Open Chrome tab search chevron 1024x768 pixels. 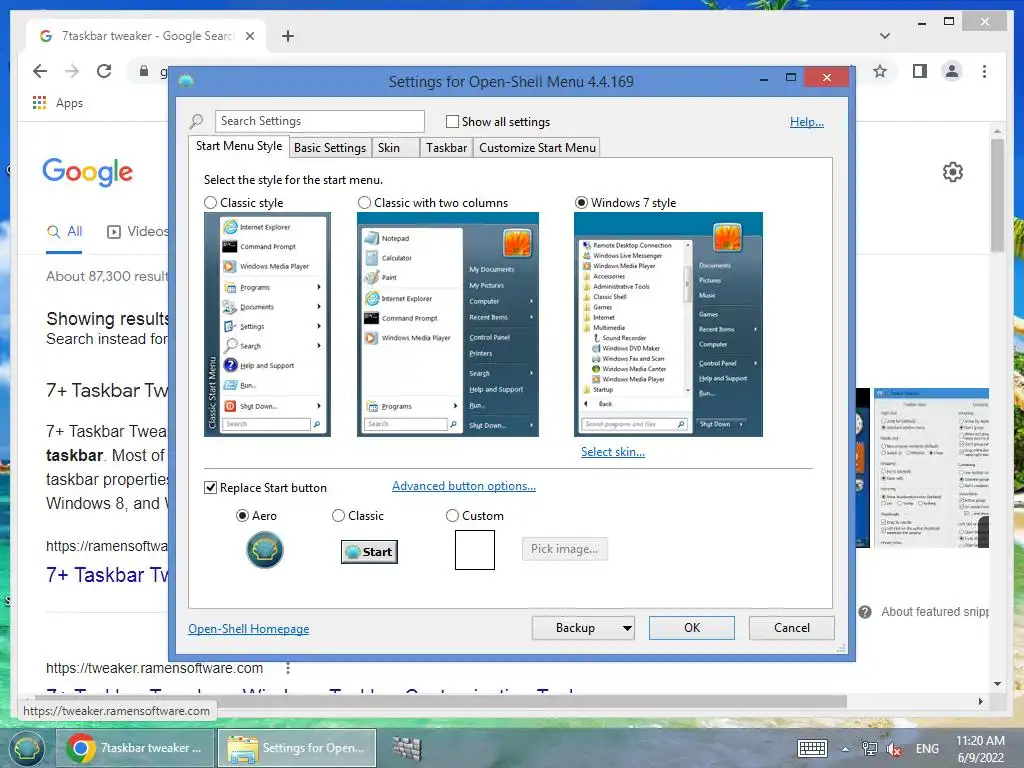click(884, 36)
